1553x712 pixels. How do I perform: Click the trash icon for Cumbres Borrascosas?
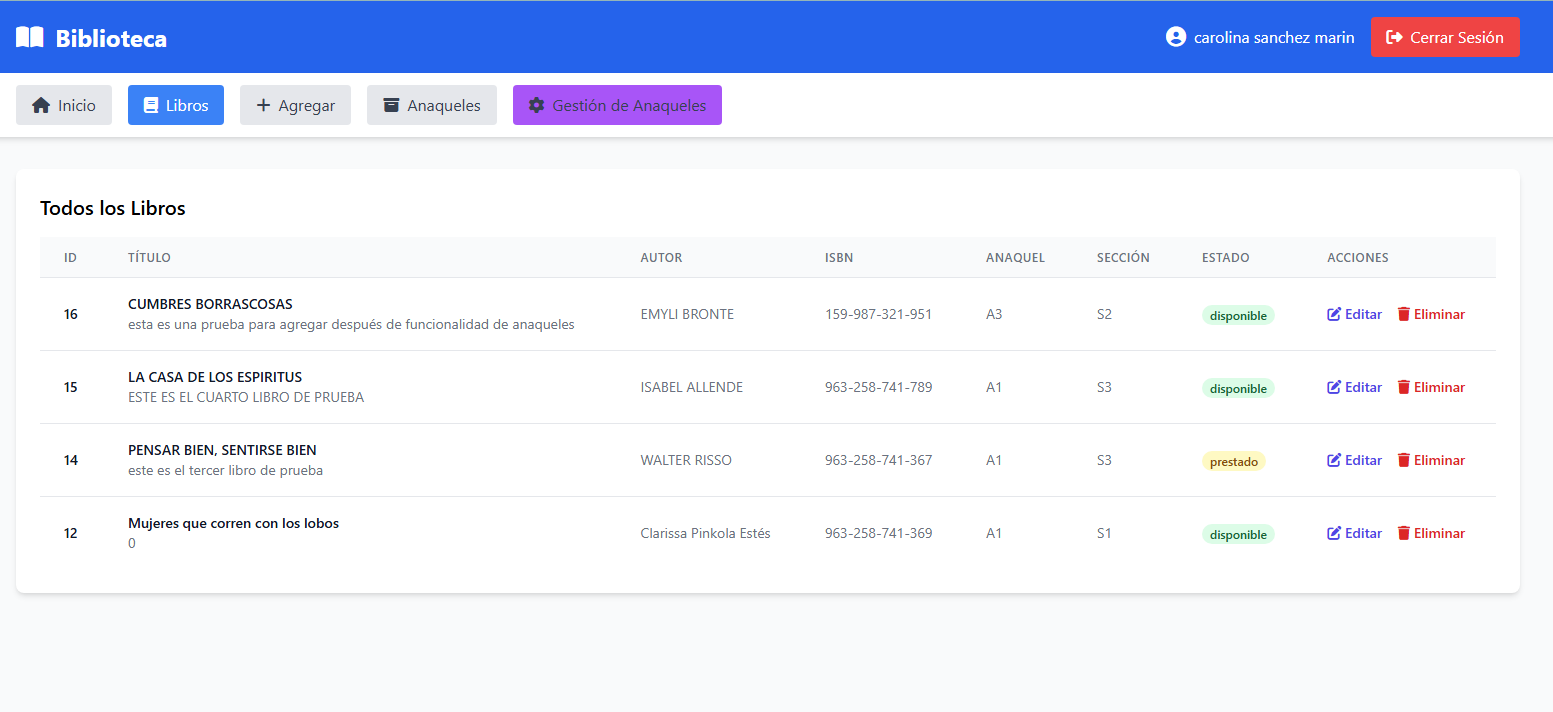point(1404,314)
